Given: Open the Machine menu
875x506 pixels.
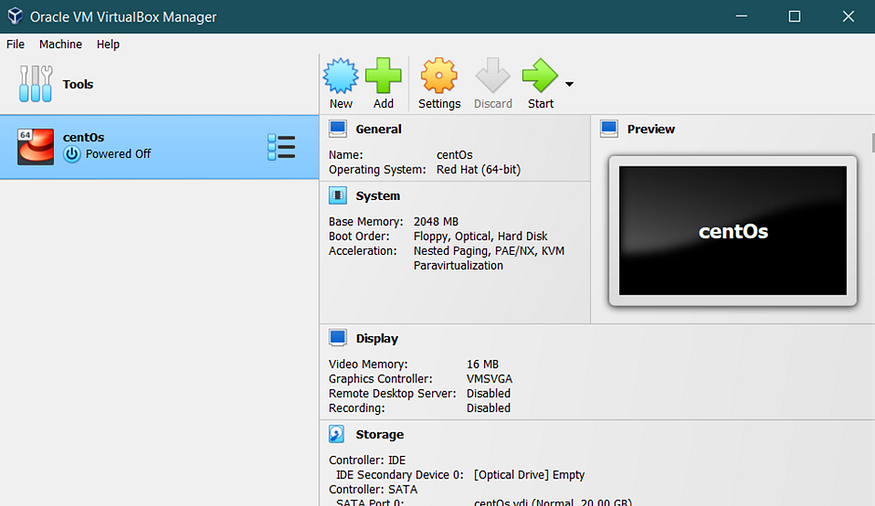Looking at the screenshot, I should [x=60, y=44].
